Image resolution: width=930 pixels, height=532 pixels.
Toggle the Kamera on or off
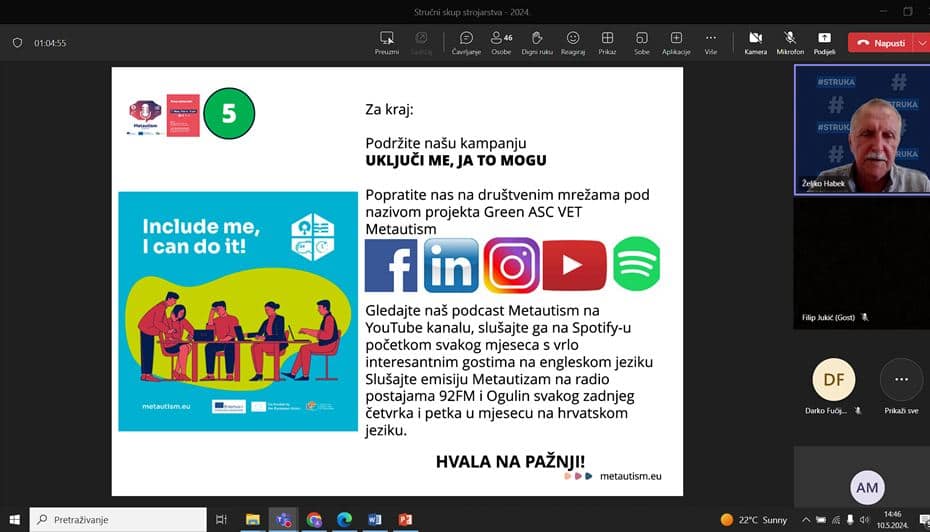(756, 43)
